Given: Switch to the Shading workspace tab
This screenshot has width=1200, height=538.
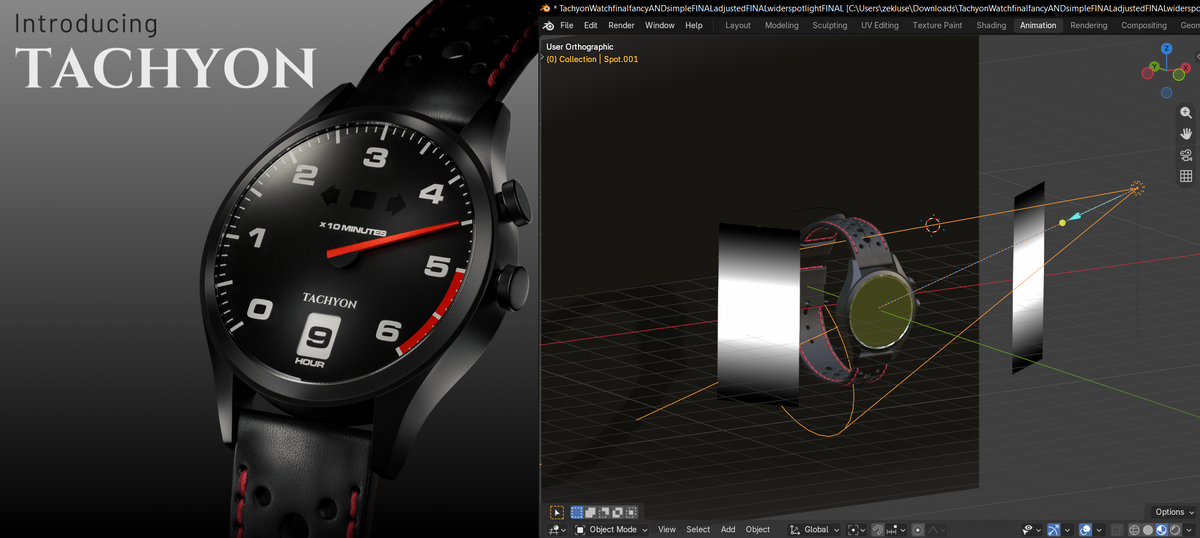Looking at the screenshot, I should (991, 25).
